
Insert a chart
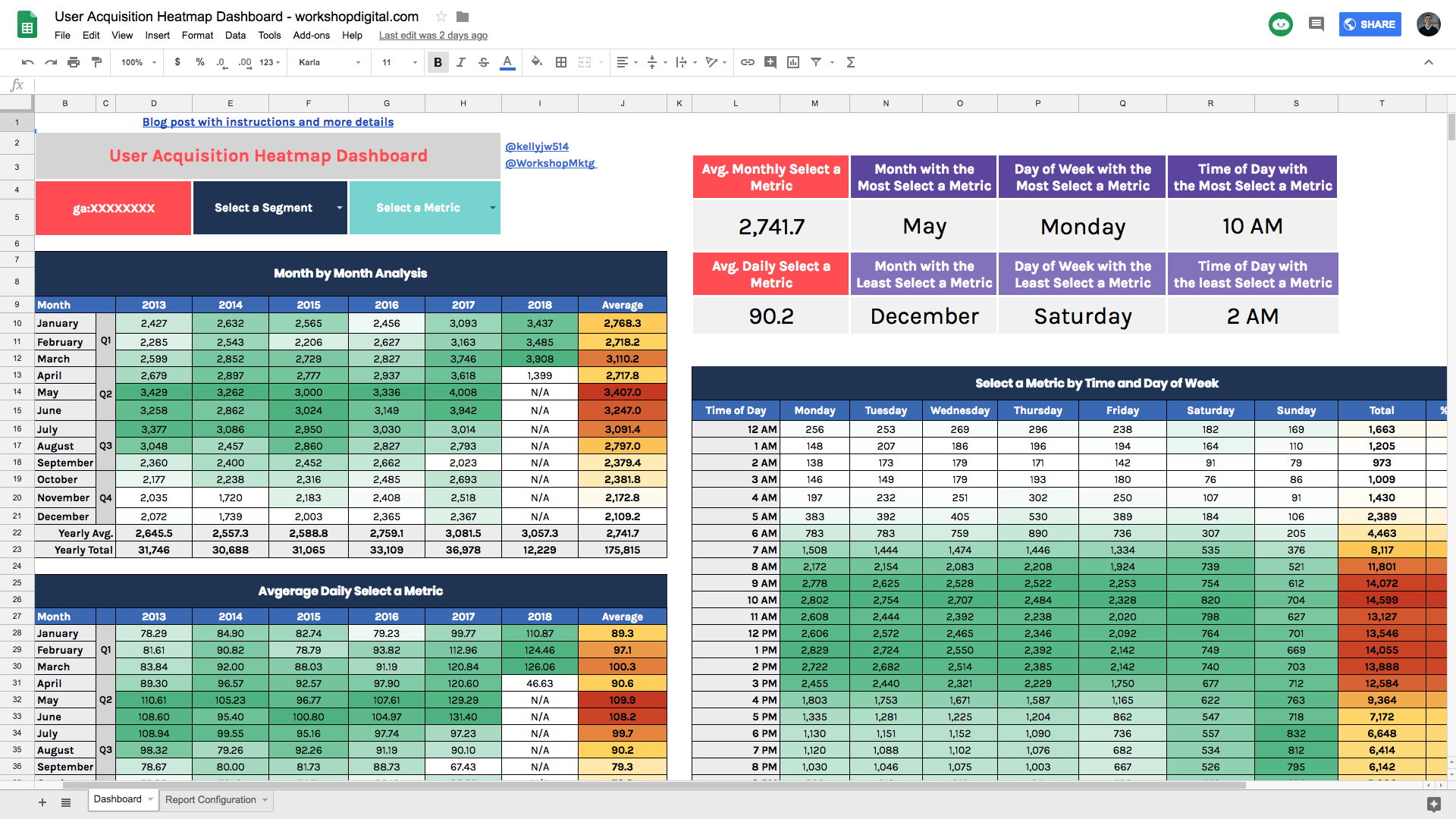coord(792,62)
